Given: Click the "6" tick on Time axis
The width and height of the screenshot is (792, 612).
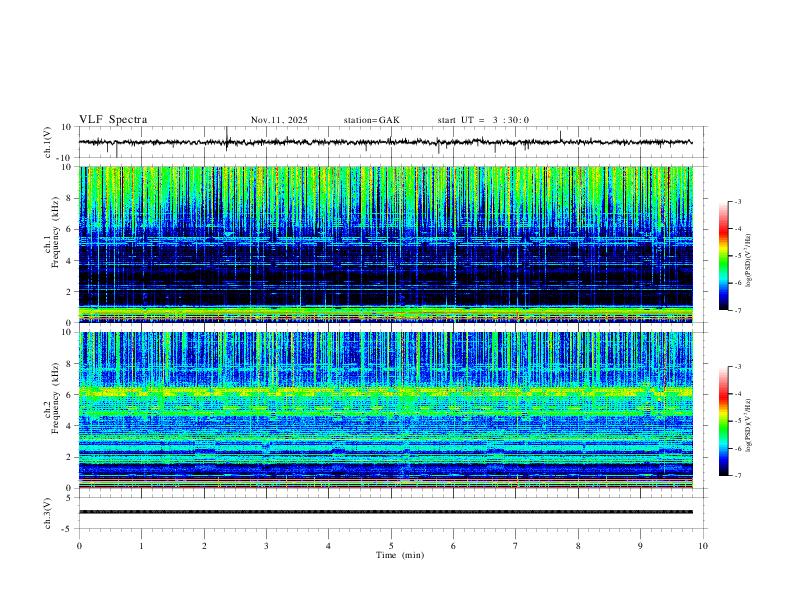Looking at the screenshot, I should click(x=453, y=546).
